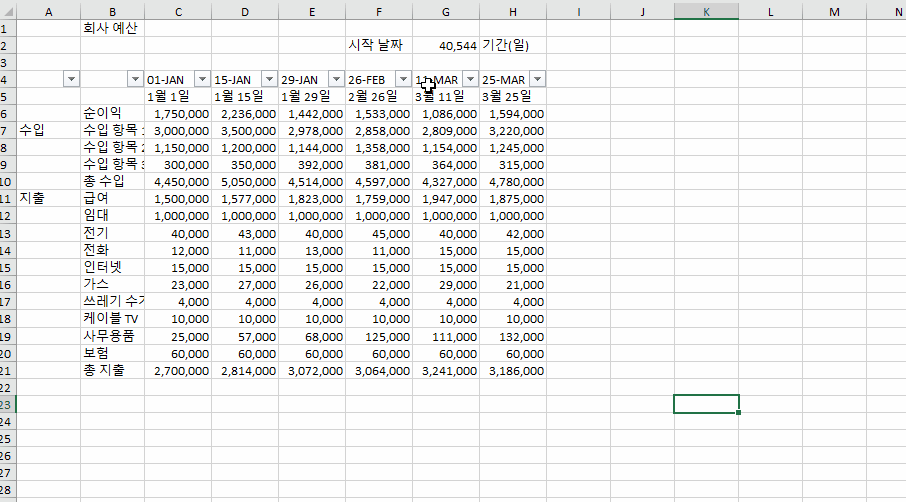Screen dimensions: 906x502
Task: Click the '총 수입' label cell
Action: [x=112, y=182]
